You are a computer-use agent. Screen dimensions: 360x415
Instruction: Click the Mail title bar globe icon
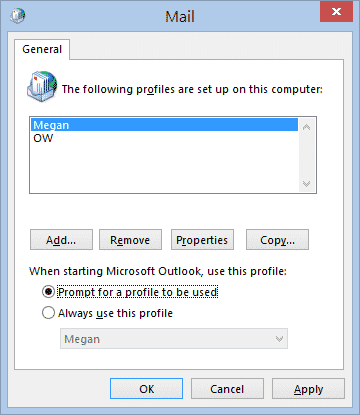(x=17, y=15)
